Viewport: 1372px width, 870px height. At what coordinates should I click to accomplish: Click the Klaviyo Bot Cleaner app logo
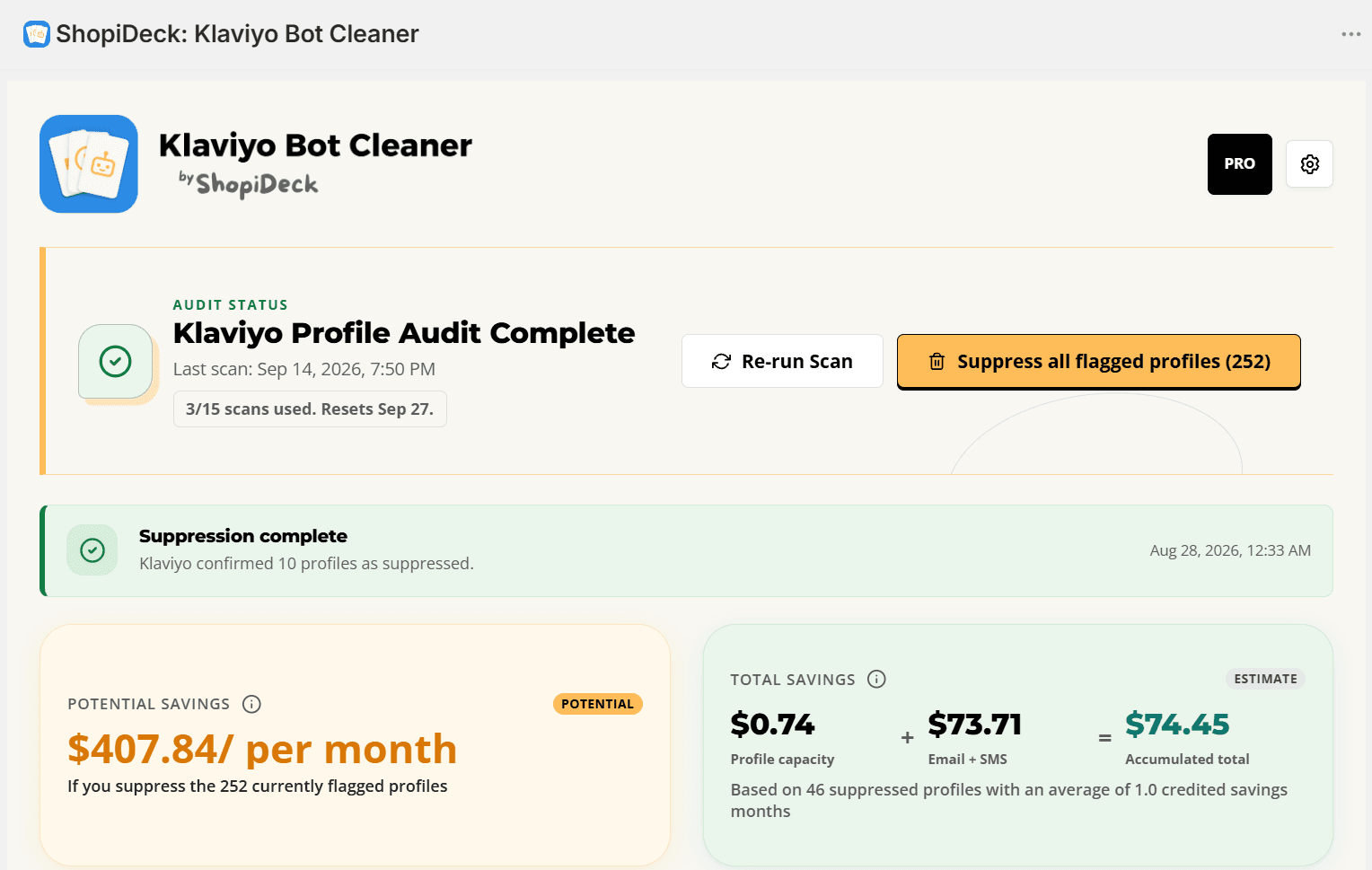click(89, 163)
